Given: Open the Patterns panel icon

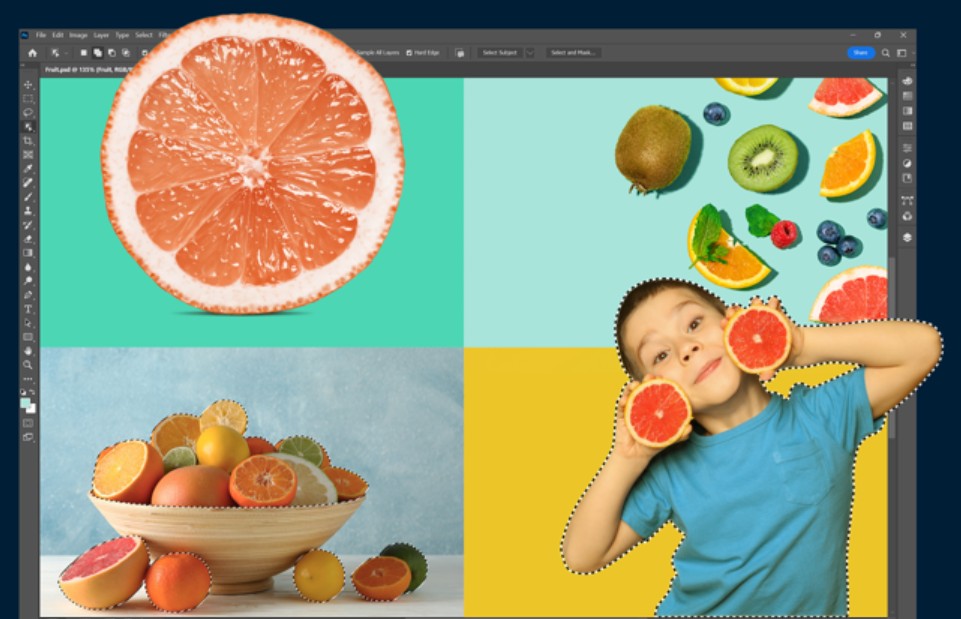Looking at the screenshot, I should coord(907,126).
